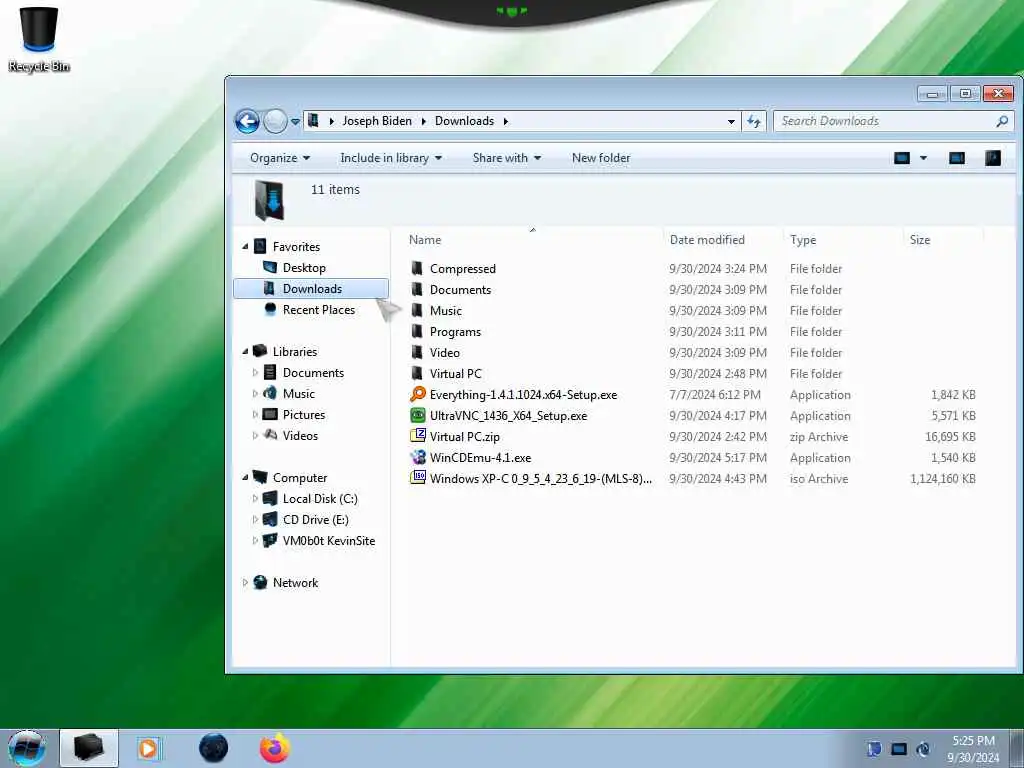Expand the Network node

click(246, 583)
